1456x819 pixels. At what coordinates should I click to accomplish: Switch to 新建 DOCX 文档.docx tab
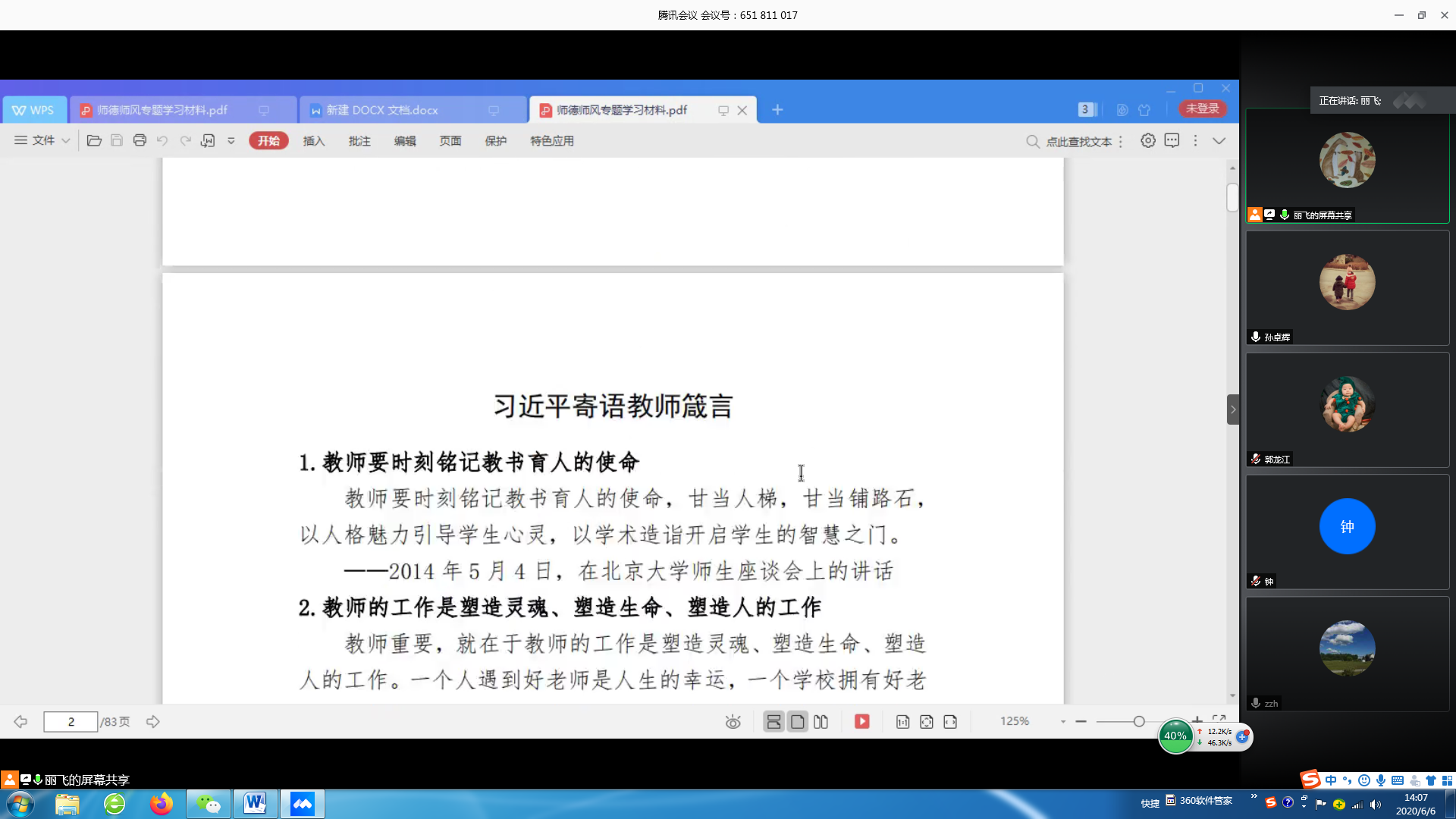click(x=382, y=111)
